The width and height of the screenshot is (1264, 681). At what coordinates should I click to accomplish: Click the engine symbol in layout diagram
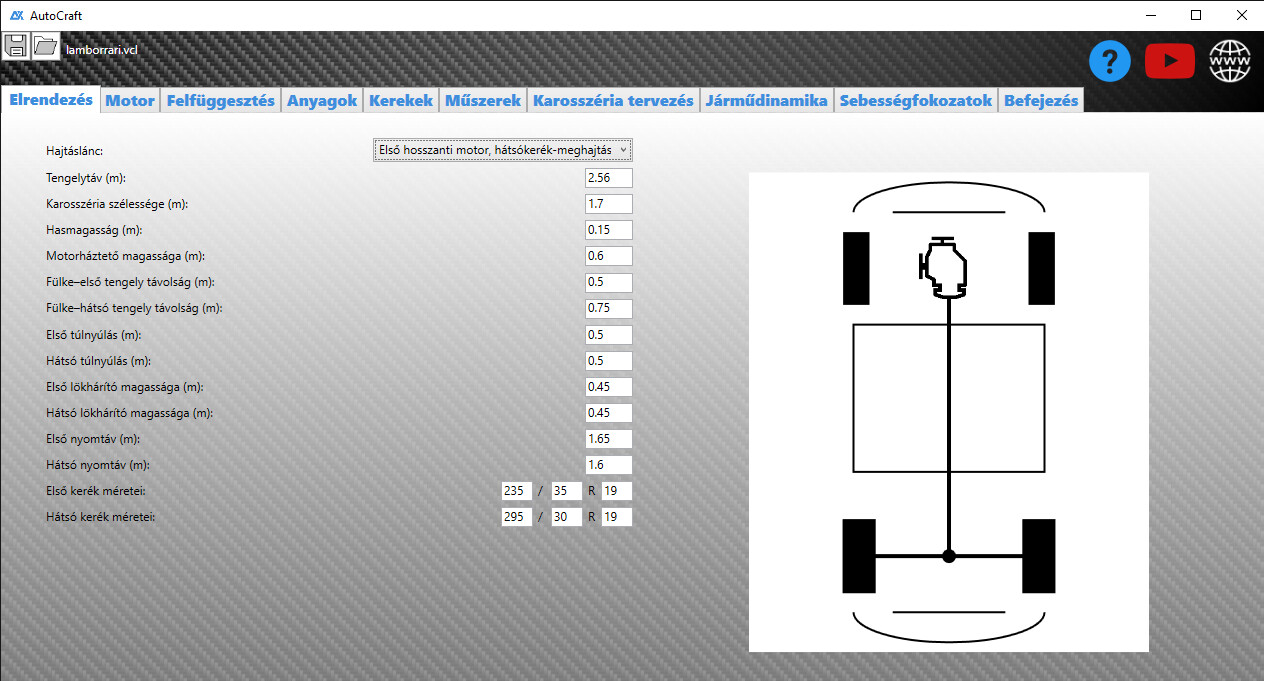tap(944, 269)
